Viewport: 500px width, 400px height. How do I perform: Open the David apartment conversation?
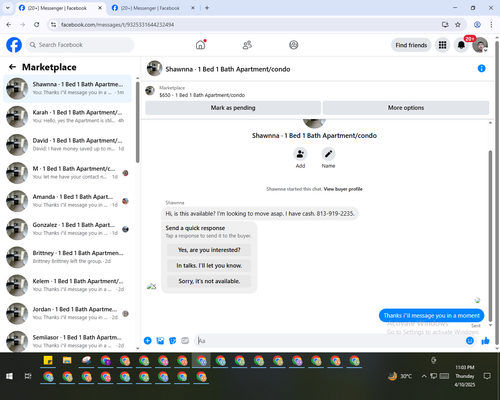click(67, 145)
